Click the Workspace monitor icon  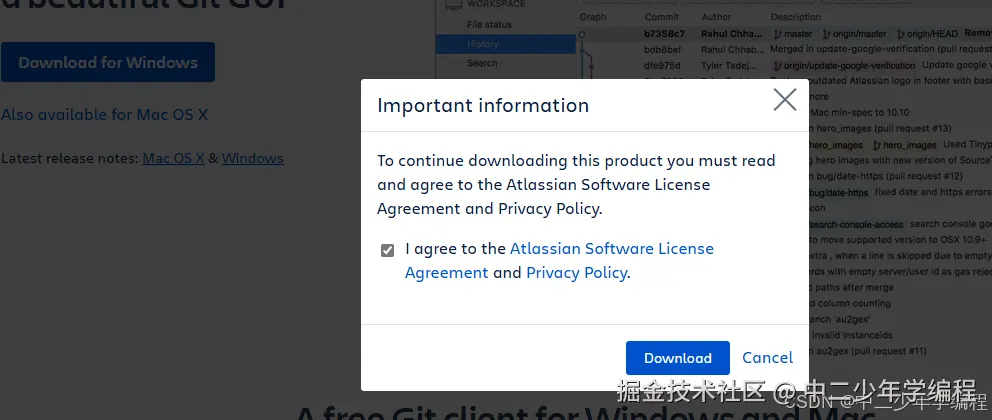coord(453,4)
